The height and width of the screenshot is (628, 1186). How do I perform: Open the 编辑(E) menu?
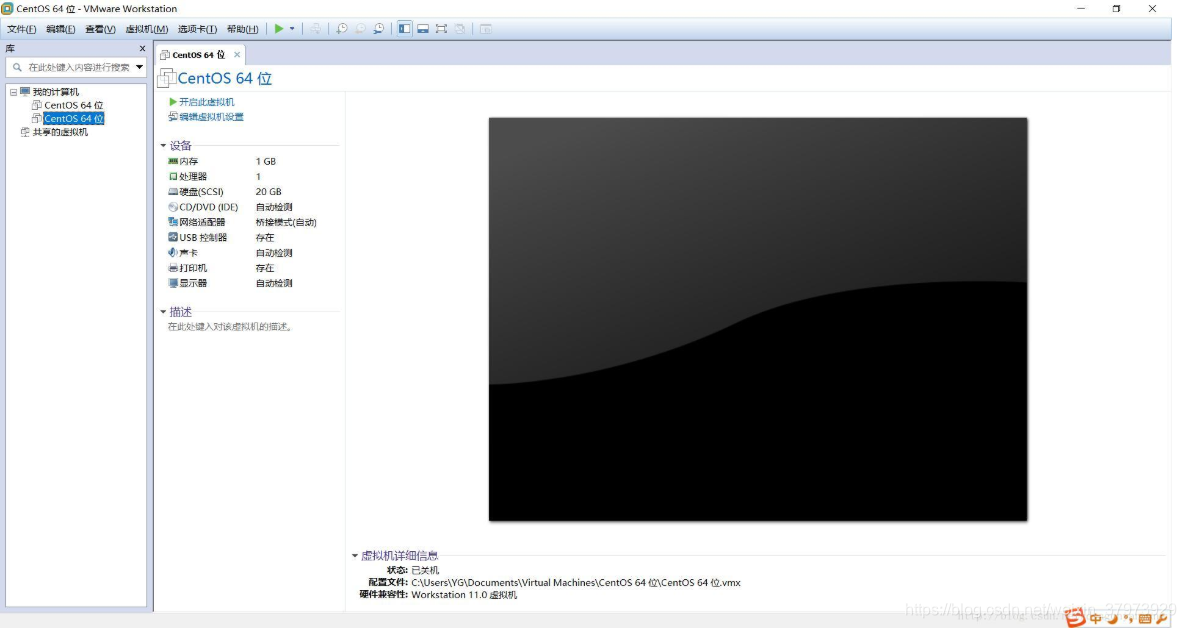(61, 30)
